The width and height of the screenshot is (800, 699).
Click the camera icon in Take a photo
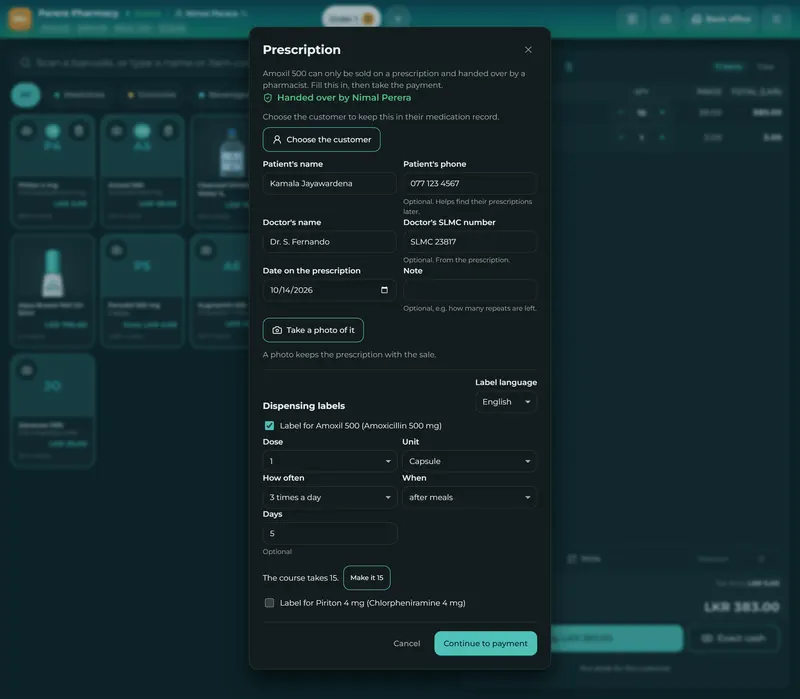point(277,330)
